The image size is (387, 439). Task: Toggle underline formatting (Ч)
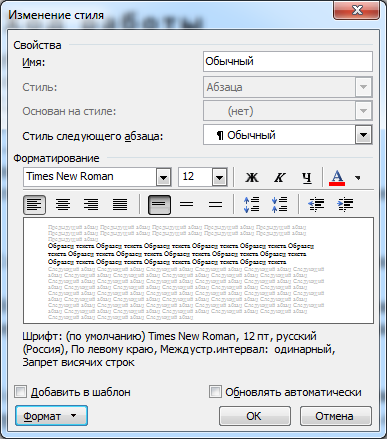[307, 177]
